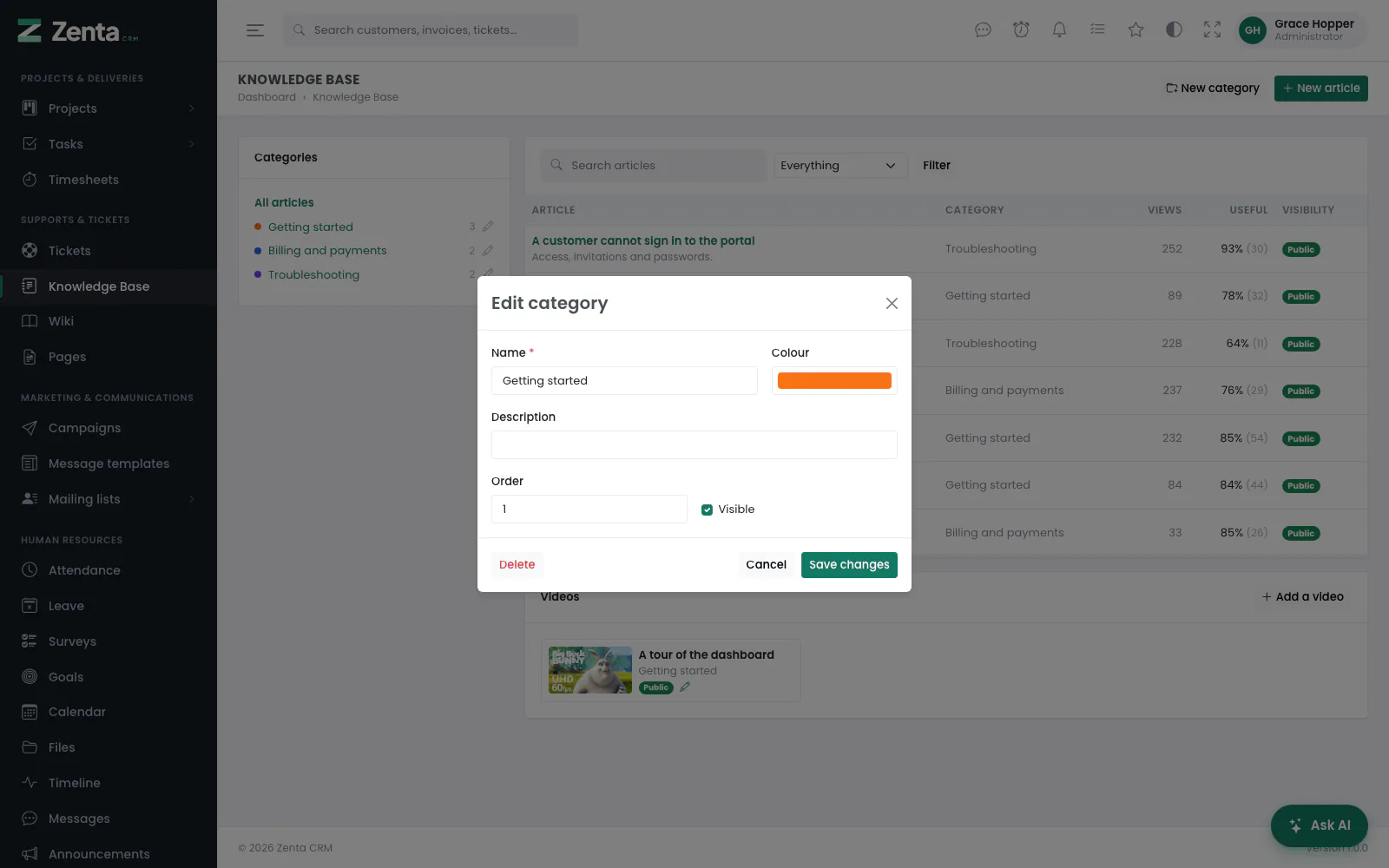
Task: Click the Add a video button
Action: [1303, 596]
